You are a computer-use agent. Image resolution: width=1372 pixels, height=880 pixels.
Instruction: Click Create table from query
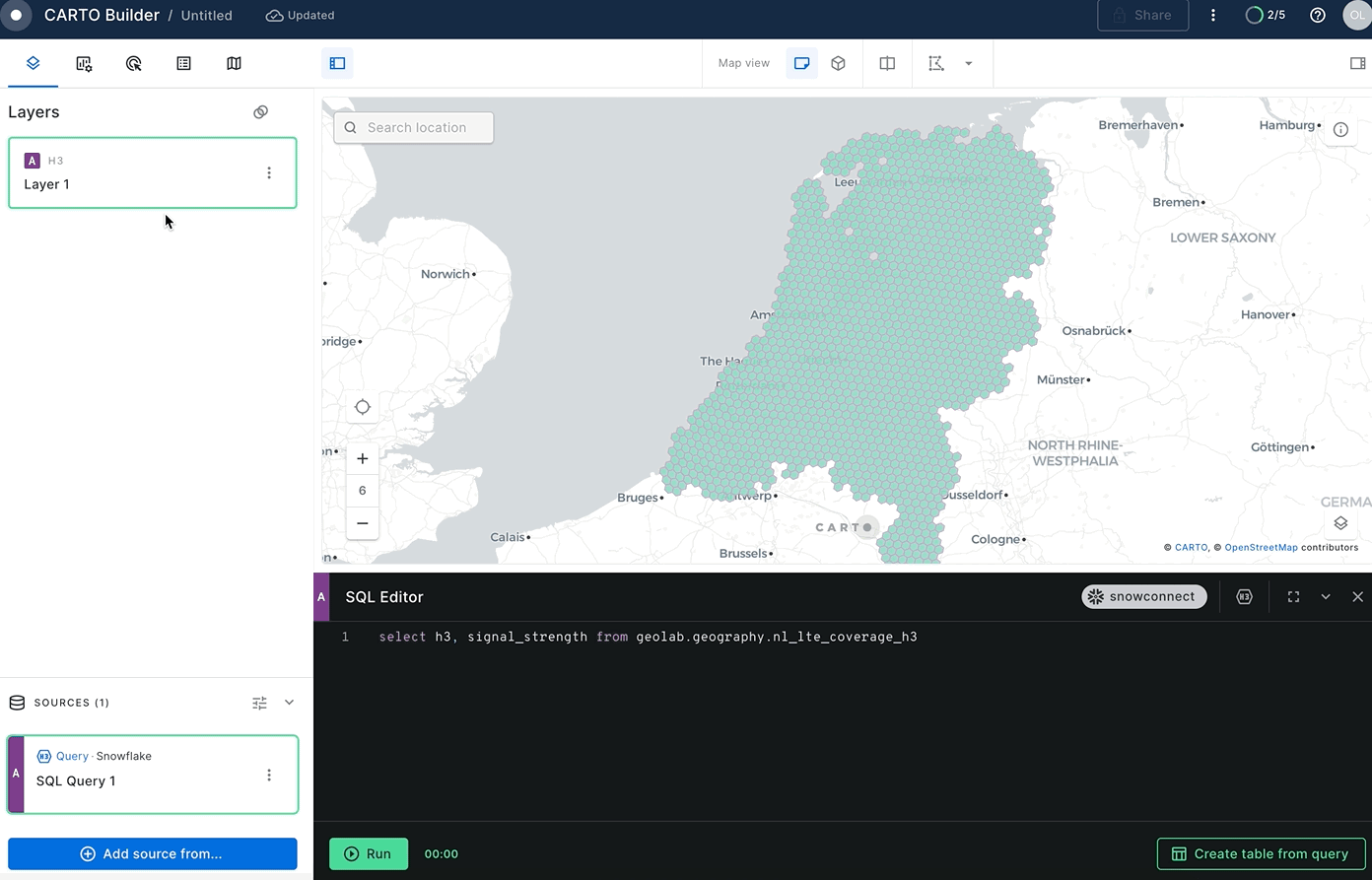(x=1261, y=853)
